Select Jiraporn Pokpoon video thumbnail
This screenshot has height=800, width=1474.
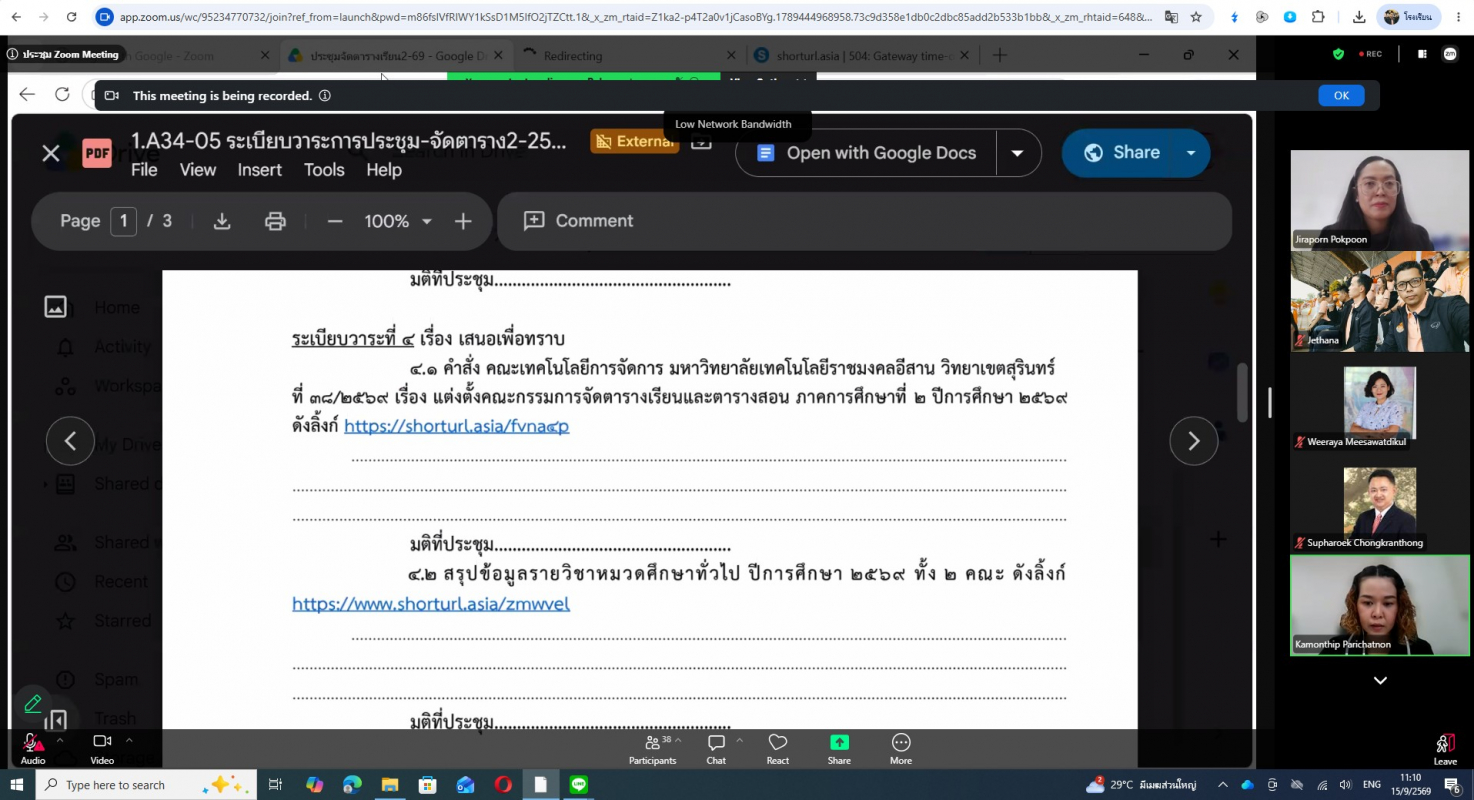[1380, 200]
